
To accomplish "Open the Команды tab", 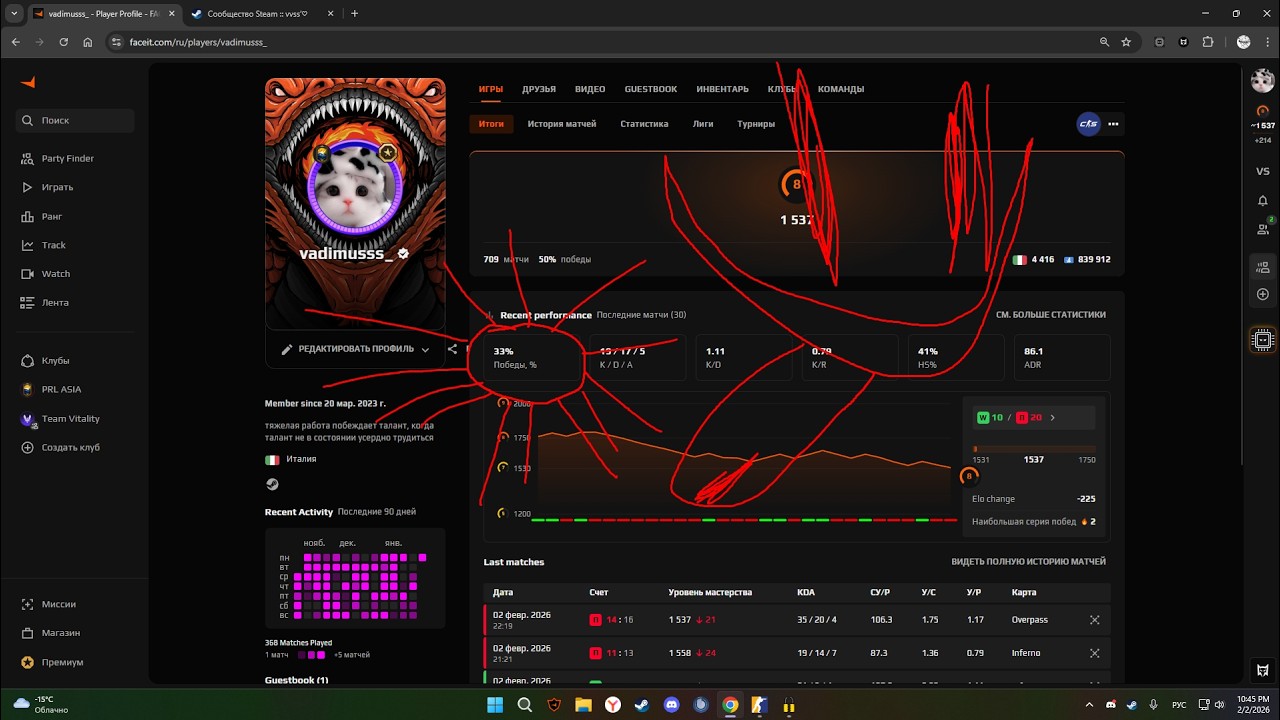I will [841, 89].
